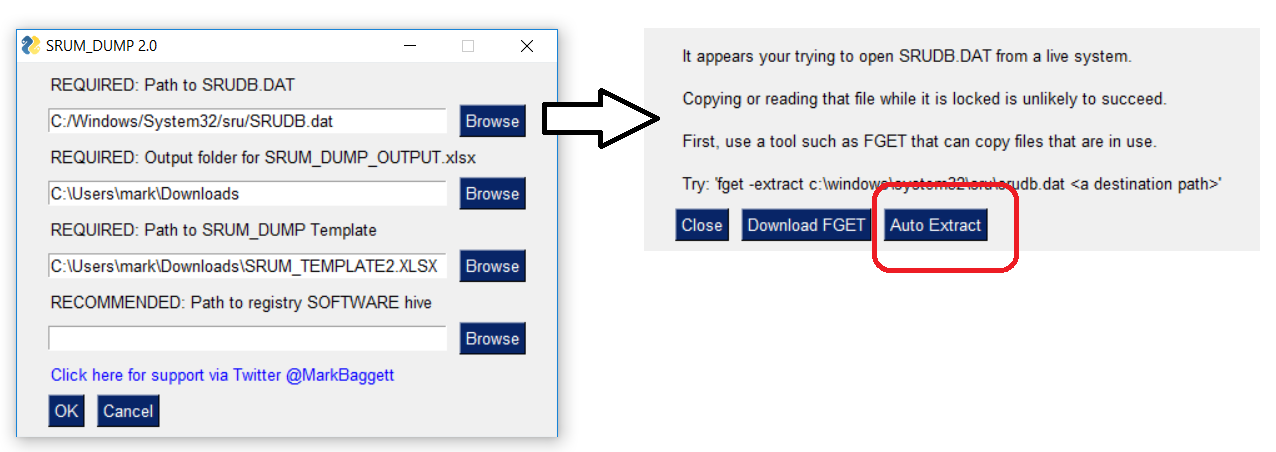Minimize the SRUM_DUMP 2.0 window
This screenshot has width=1276, height=452.
point(409,46)
